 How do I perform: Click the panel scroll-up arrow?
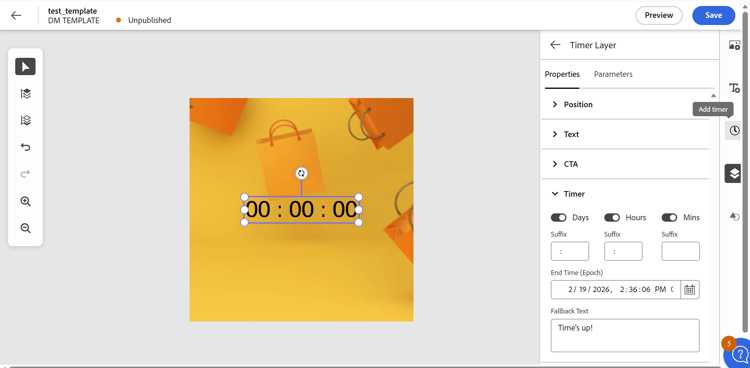click(x=713, y=95)
